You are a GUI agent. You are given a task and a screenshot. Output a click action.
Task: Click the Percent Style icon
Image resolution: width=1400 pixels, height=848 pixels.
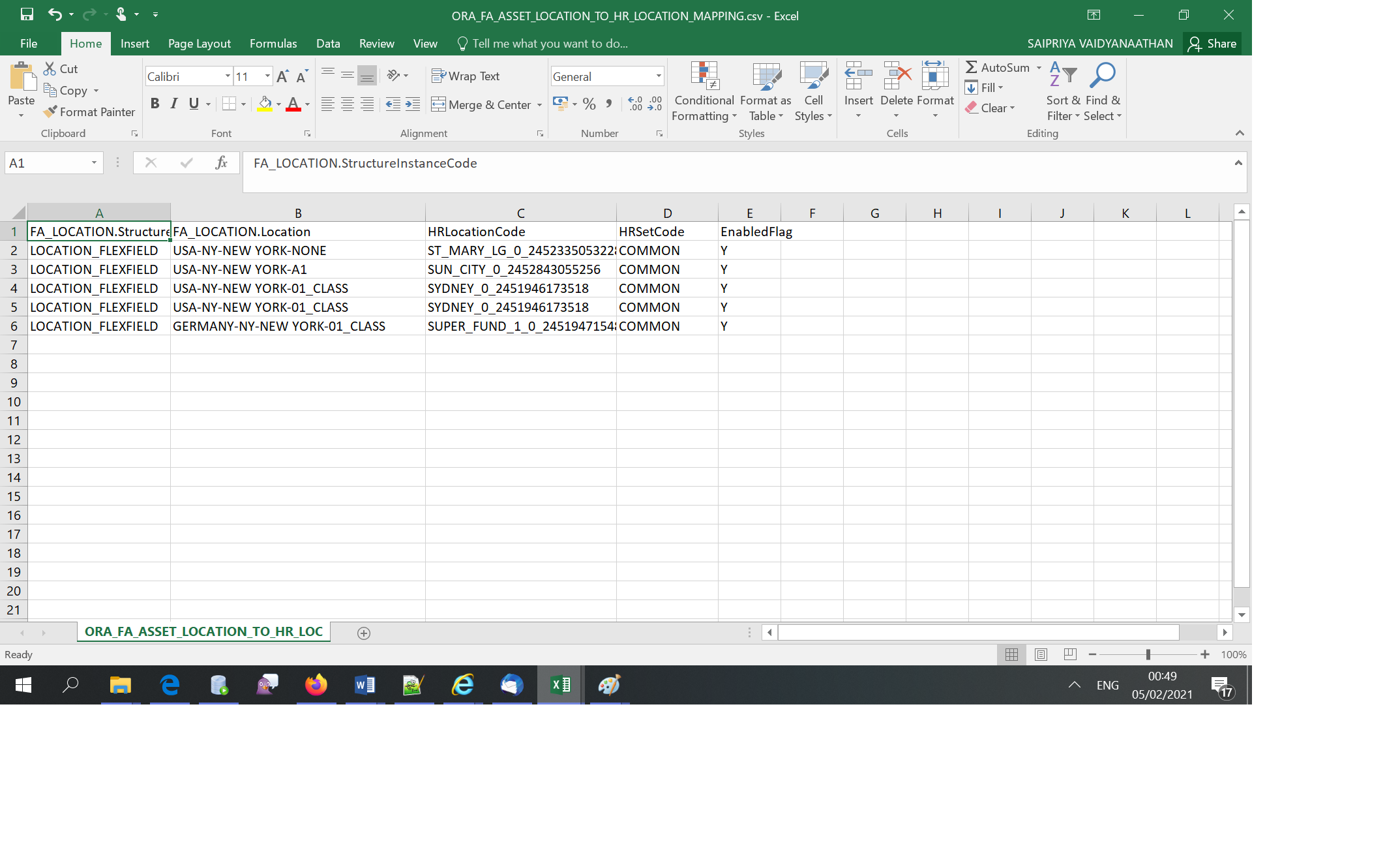[x=589, y=104]
